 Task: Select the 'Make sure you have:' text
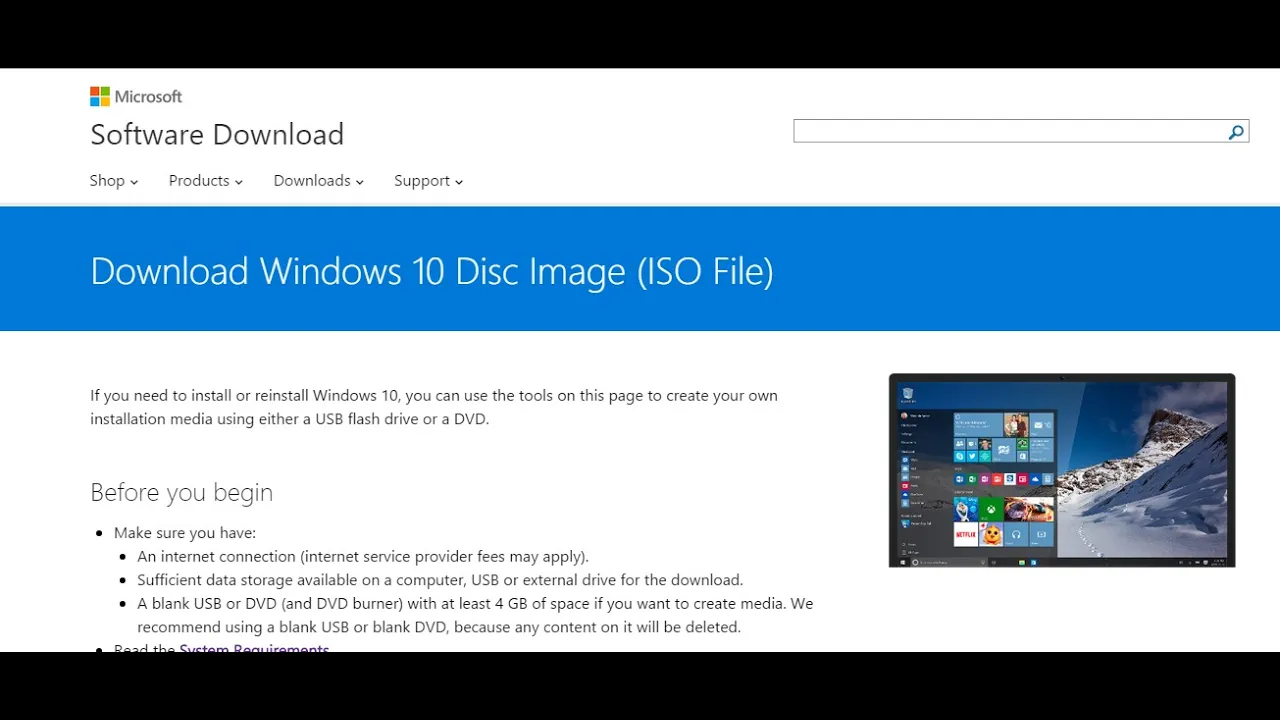click(x=185, y=533)
